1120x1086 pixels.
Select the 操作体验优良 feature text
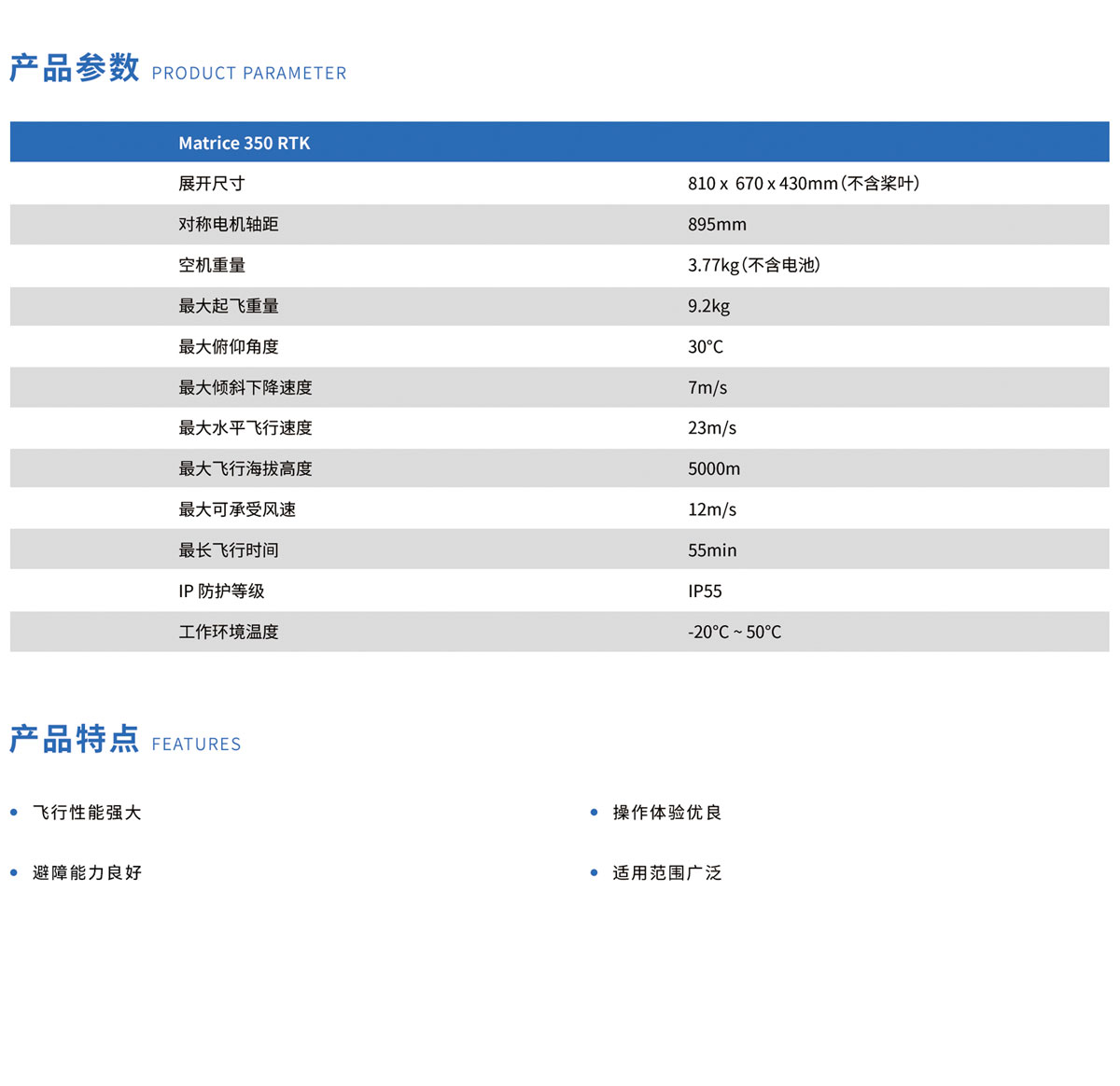(667, 813)
